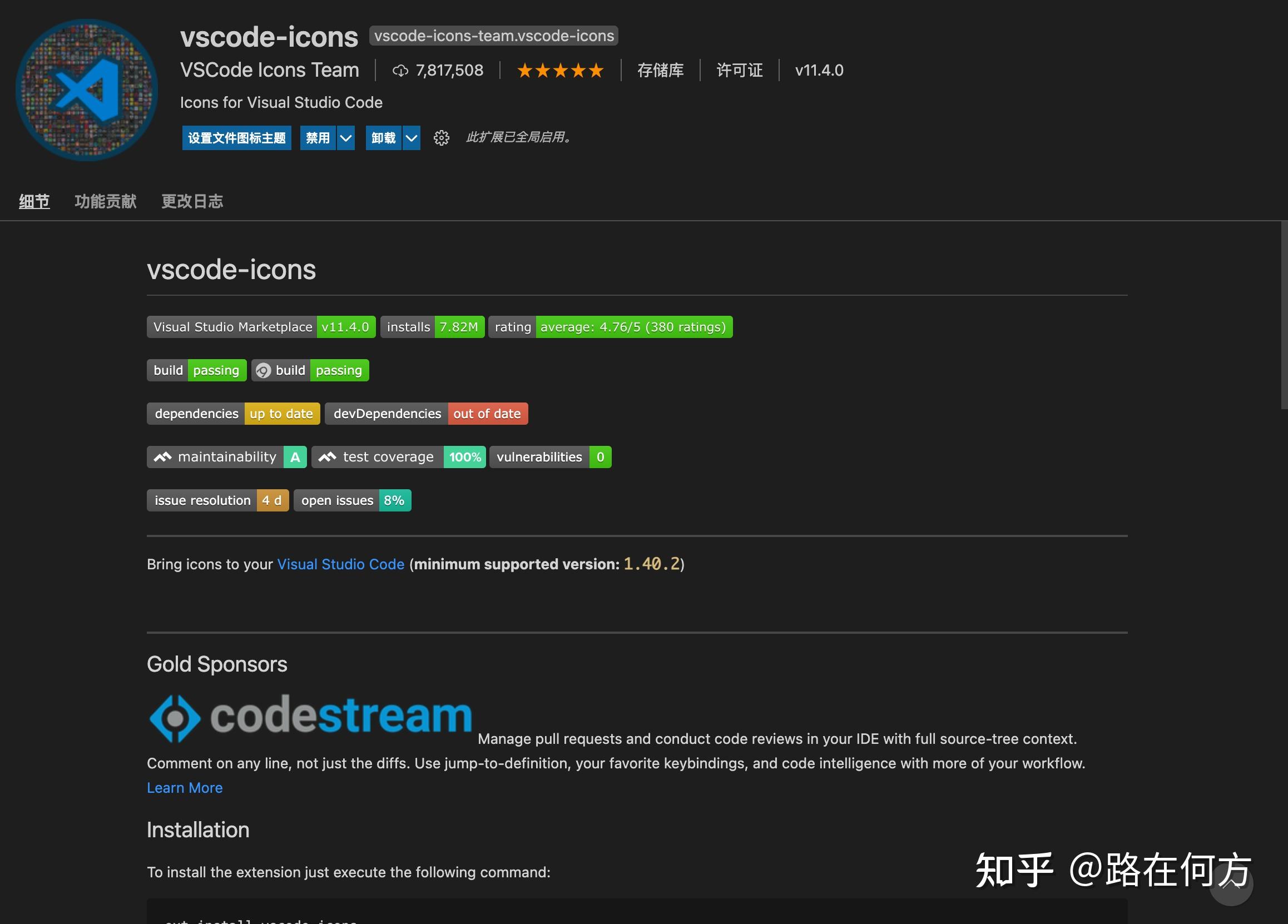
Task: Click the maintainability grade A badge
Action: (x=226, y=457)
